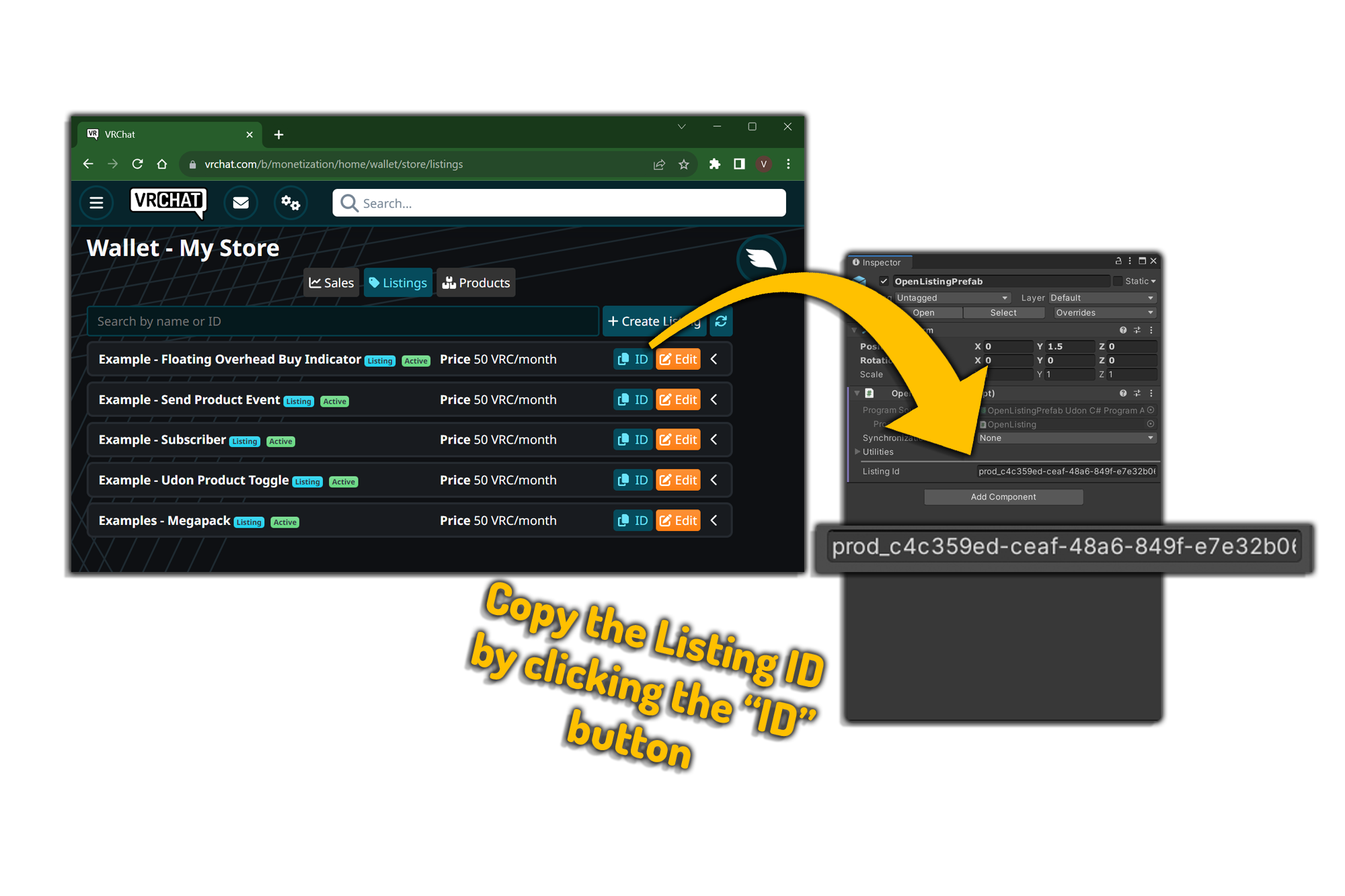
Task: Copy ID of Floating Overhead Buy Indicator listing
Action: click(x=633, y=359)
